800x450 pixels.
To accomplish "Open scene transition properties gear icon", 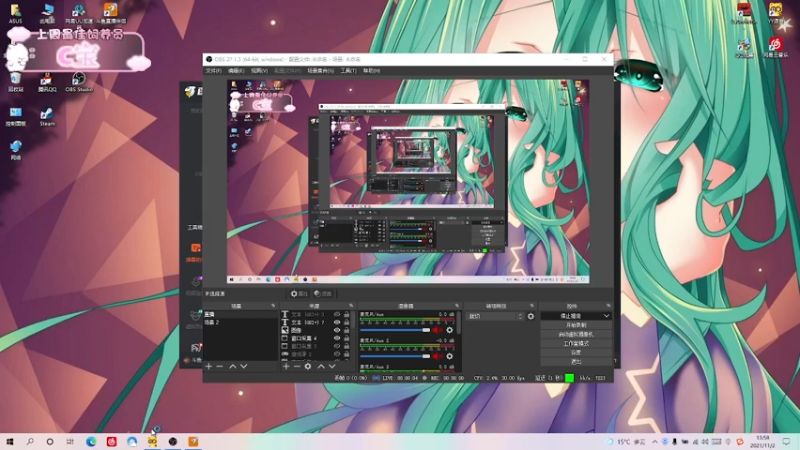I will (531, 316).
